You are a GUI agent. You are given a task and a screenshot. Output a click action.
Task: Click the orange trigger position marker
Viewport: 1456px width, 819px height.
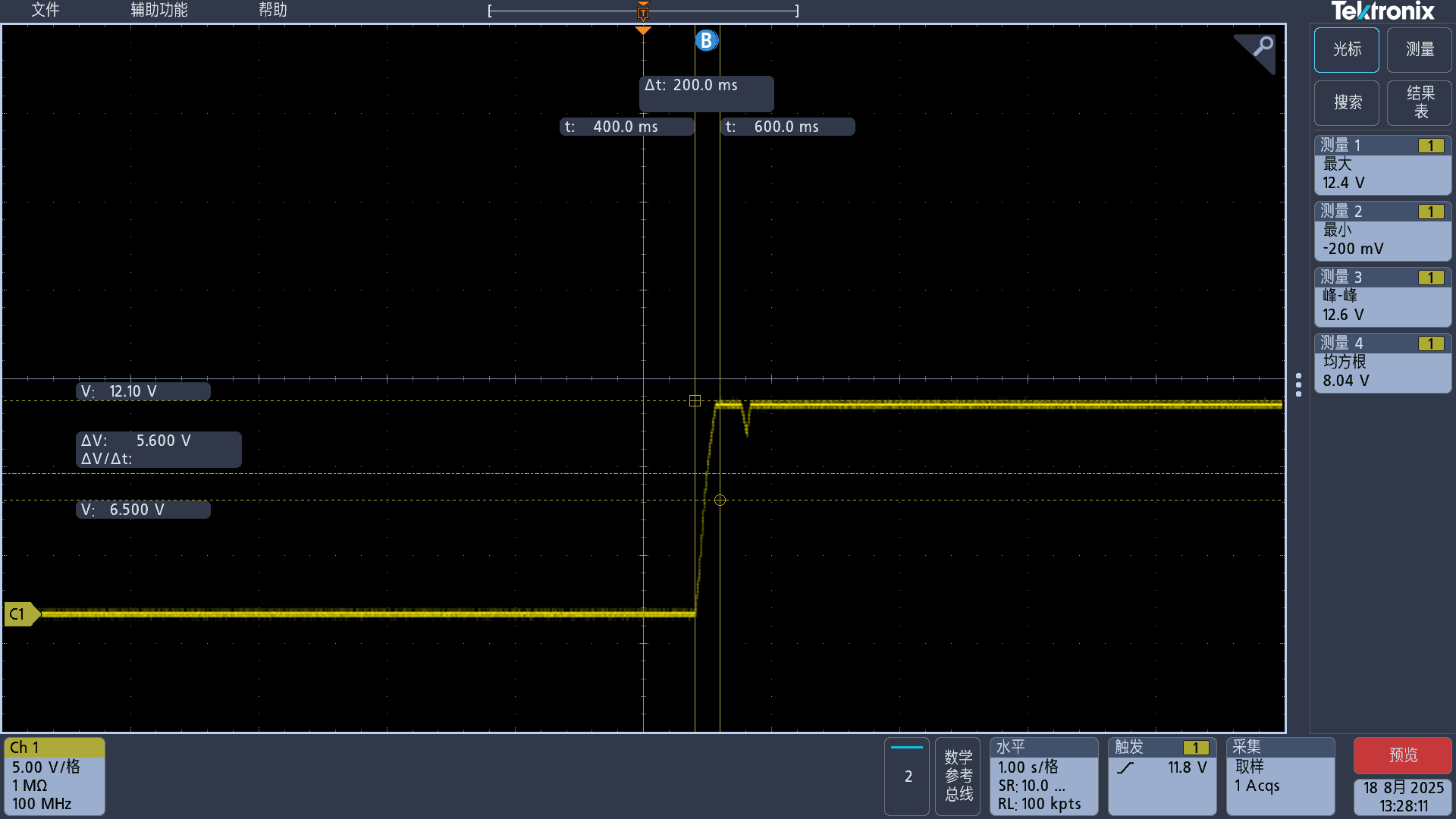(643, 30)
